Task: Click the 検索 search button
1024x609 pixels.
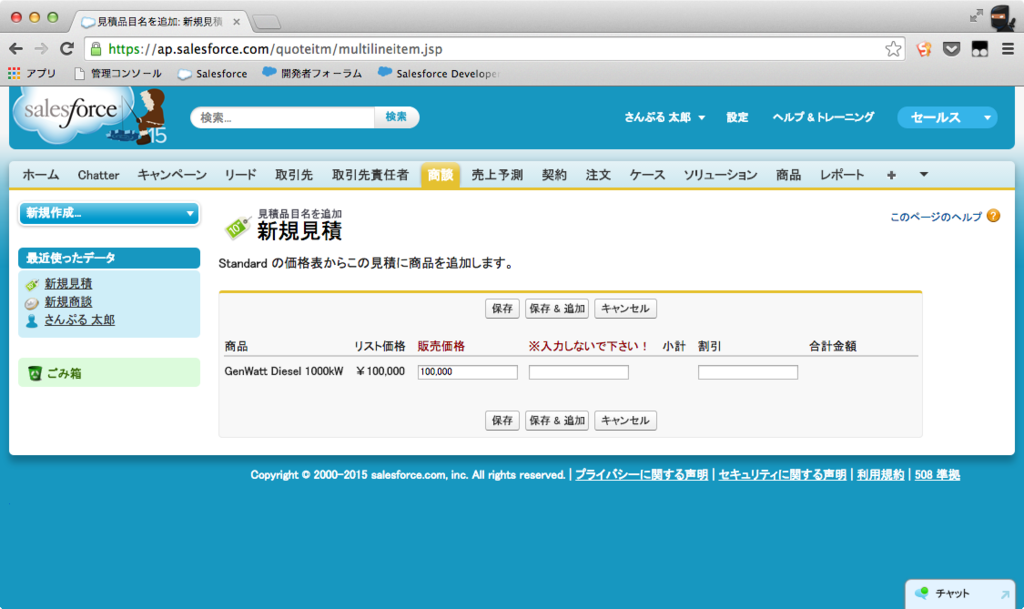Action: pos(396,117)
